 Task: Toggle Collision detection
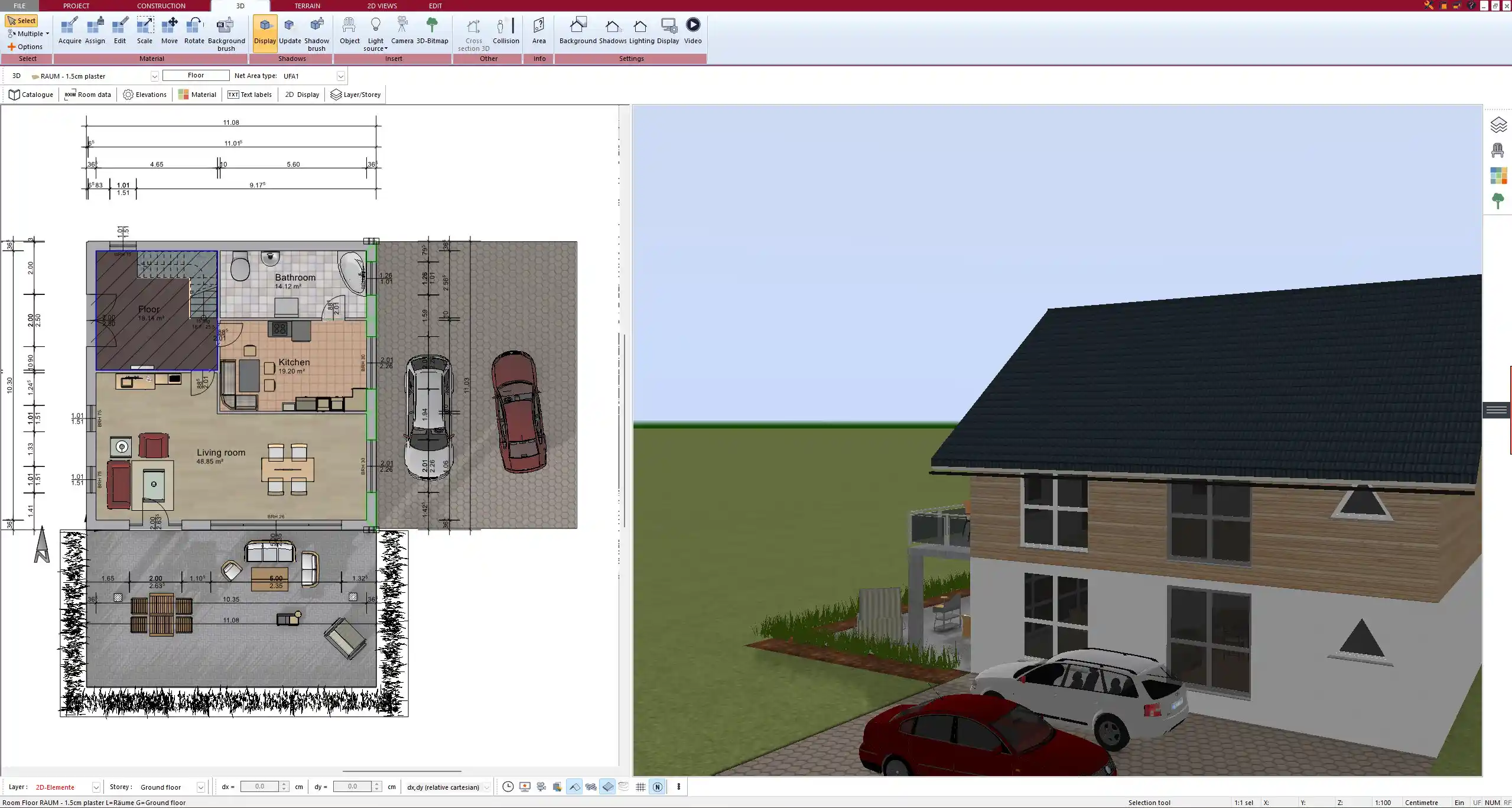(506, 31)
